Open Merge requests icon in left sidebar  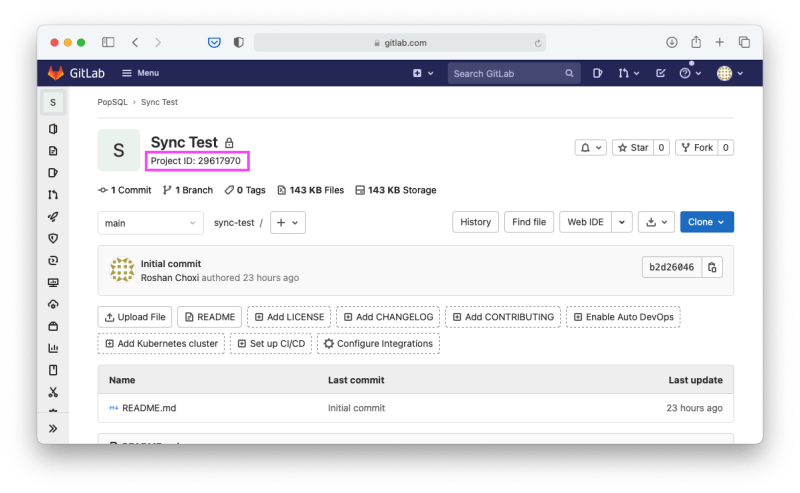coord(53,194)
